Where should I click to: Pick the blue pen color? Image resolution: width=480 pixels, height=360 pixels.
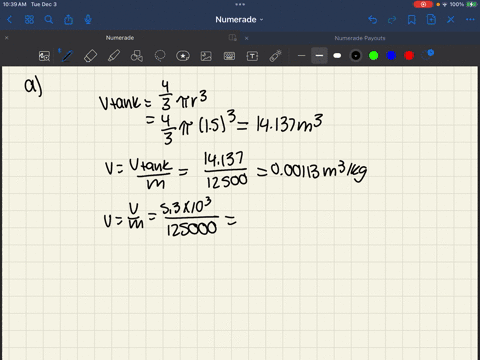pos(391,56)
